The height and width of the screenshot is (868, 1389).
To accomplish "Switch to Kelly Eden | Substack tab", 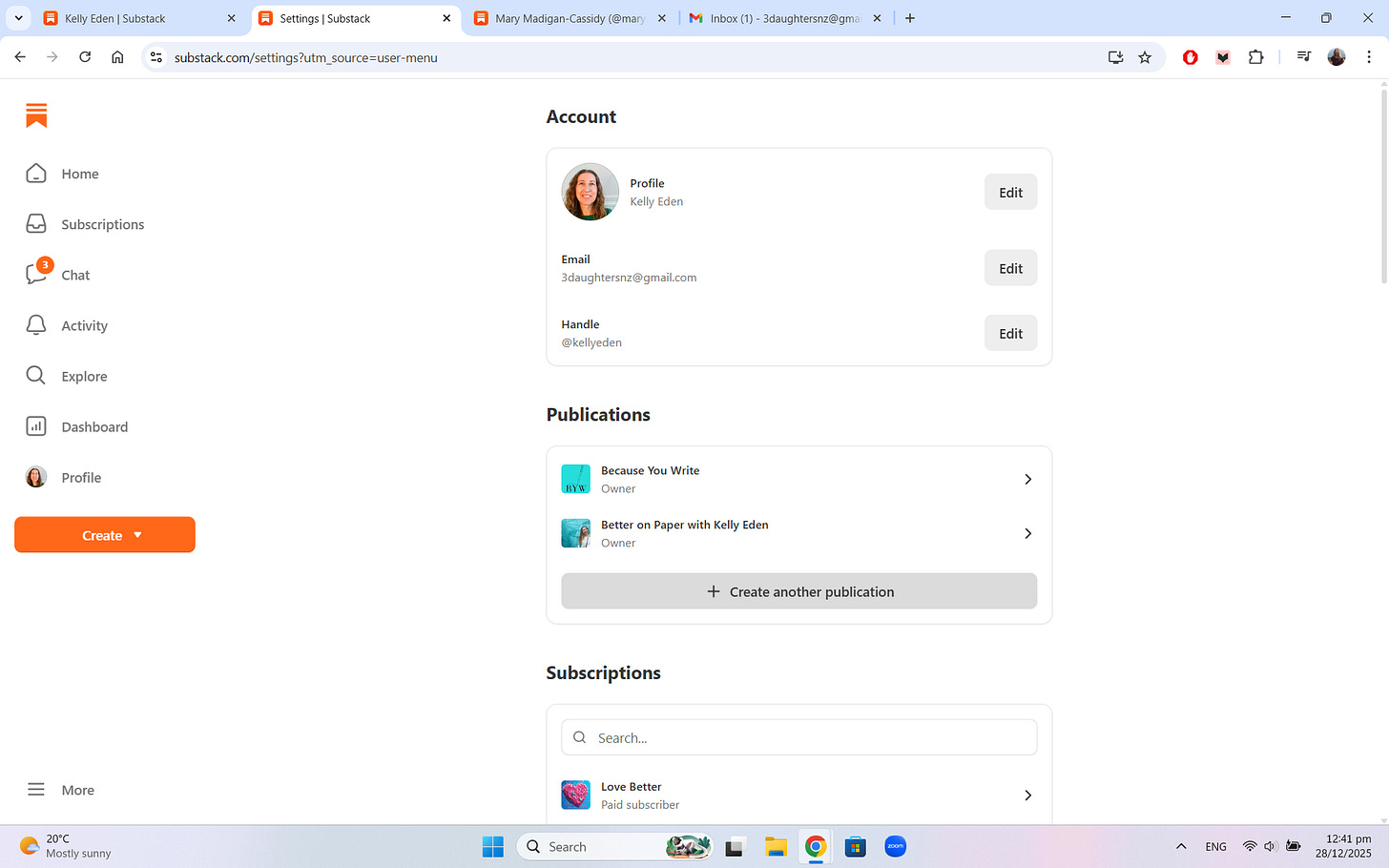I will (139, 18).
